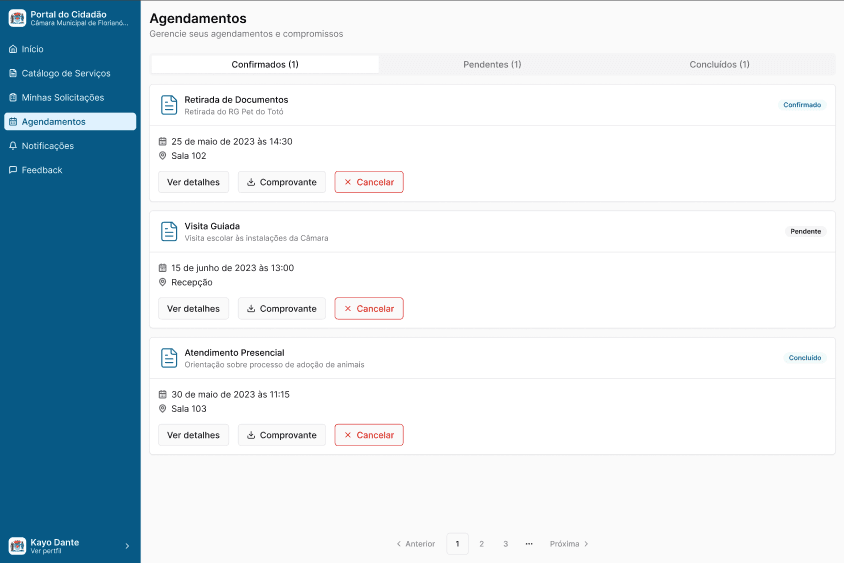Switch to the Confirmados (1) tab
Screen dimensions: 844x563
point(265,65)
